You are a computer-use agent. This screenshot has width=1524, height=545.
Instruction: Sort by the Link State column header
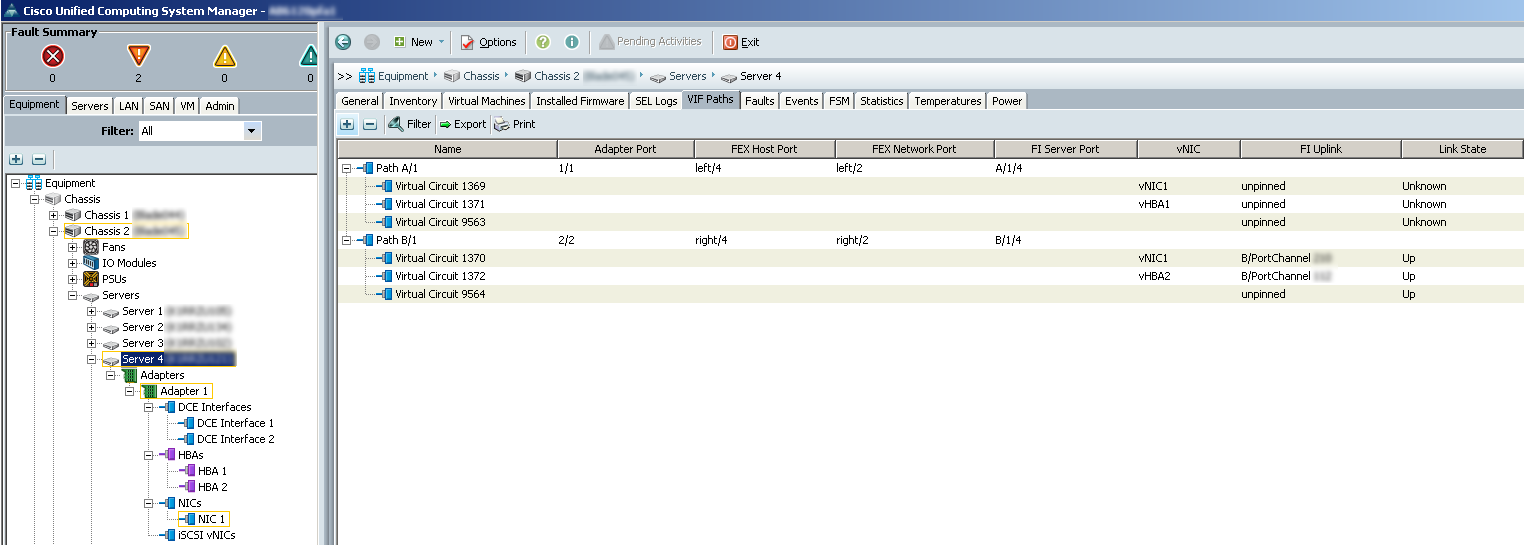[1461, 149]
